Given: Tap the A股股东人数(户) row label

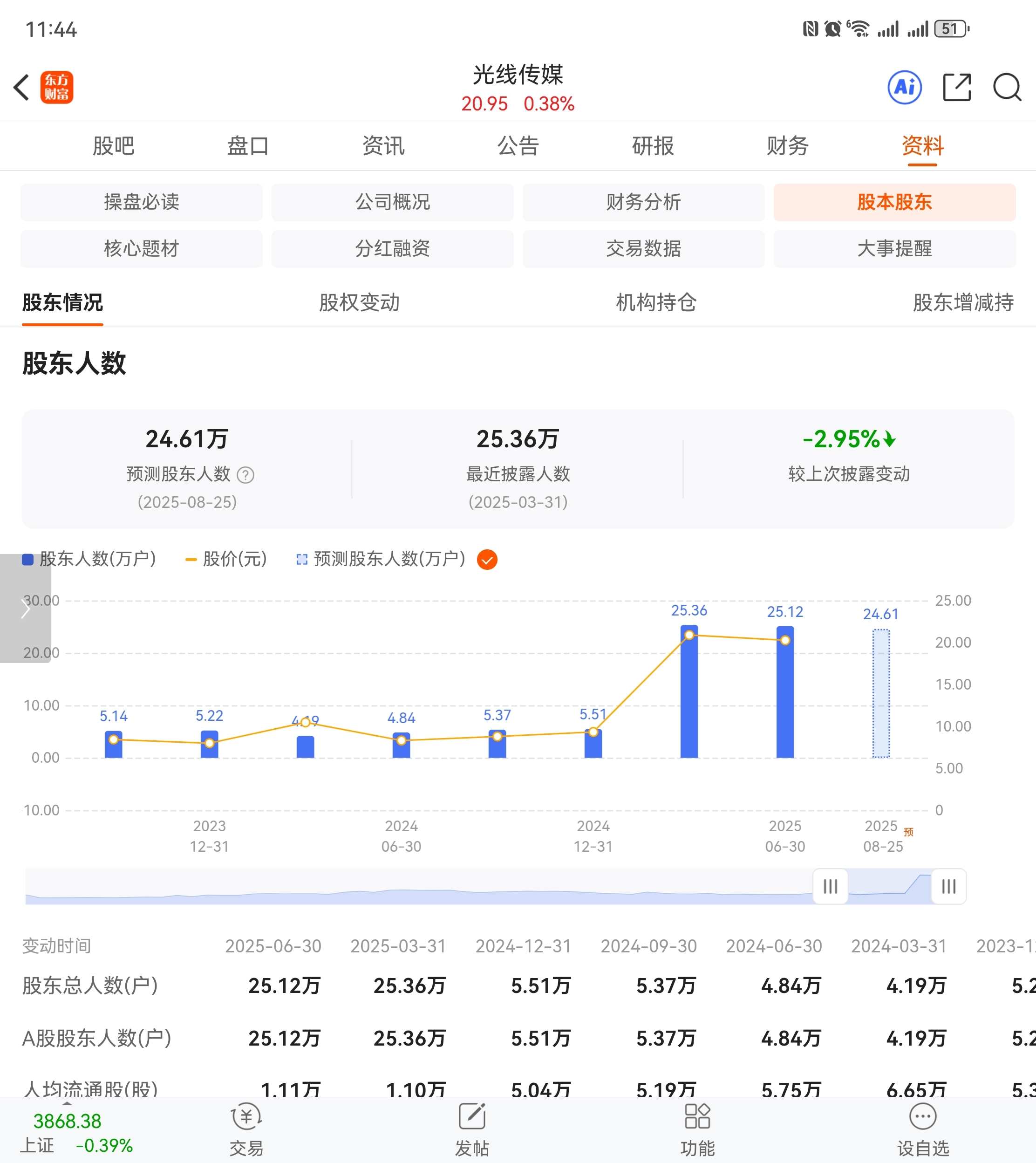Looking at the screenshot, I should pyautogui.click(x=97, y=1038).
